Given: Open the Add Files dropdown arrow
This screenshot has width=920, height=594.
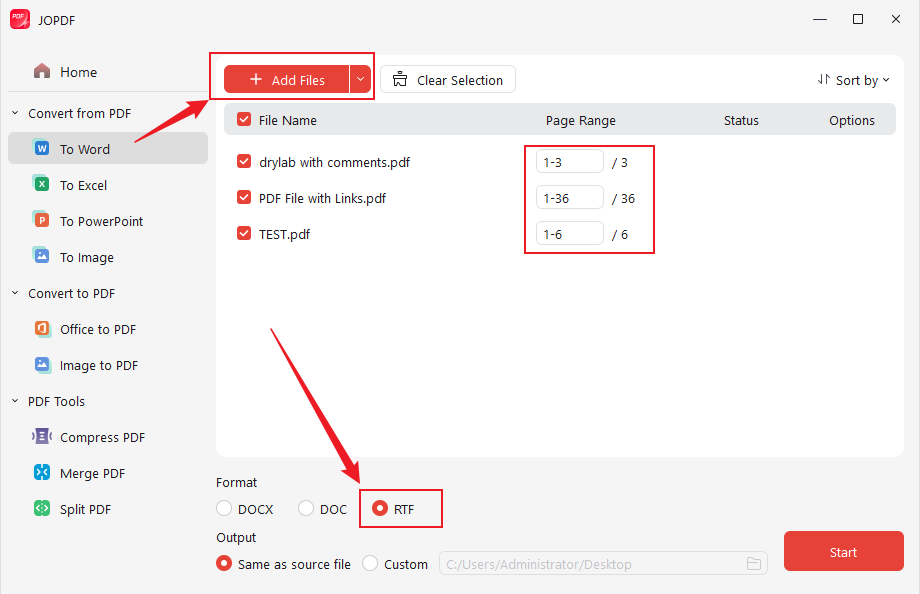Looking at the screenshot, I should click(x=360, y=78).
